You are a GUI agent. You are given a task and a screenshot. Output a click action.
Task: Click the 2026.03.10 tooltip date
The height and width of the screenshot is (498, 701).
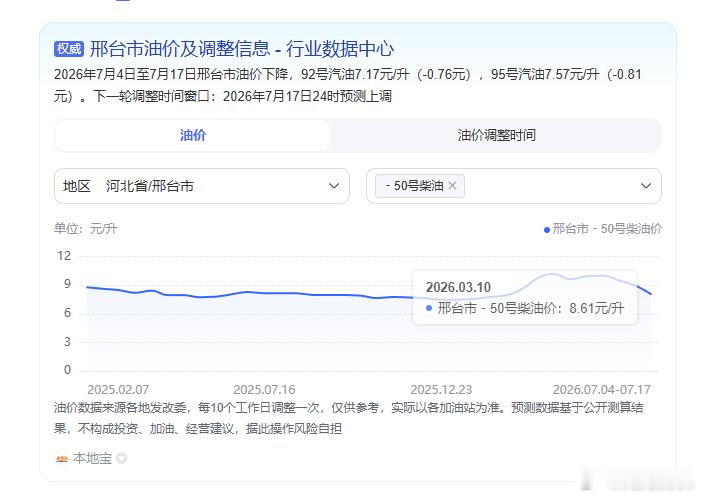point(458,287)
